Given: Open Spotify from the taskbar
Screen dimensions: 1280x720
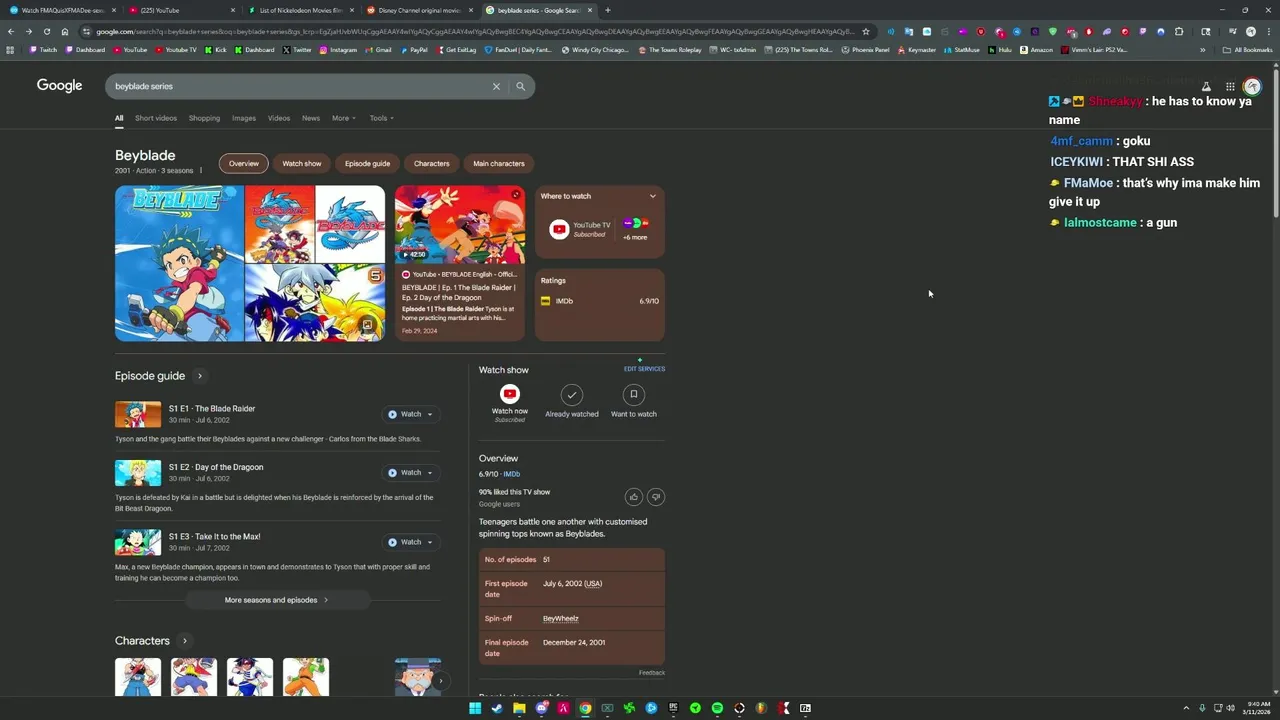Looking at the screenshot, I should [717, 708].
